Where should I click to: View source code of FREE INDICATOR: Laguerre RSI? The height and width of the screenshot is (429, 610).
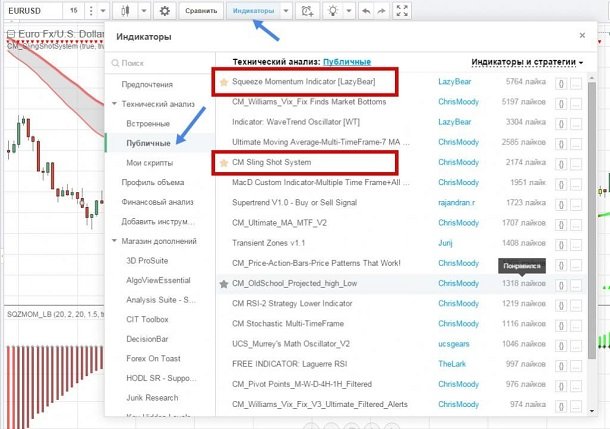pyautogui.click(x=561, y=366)
